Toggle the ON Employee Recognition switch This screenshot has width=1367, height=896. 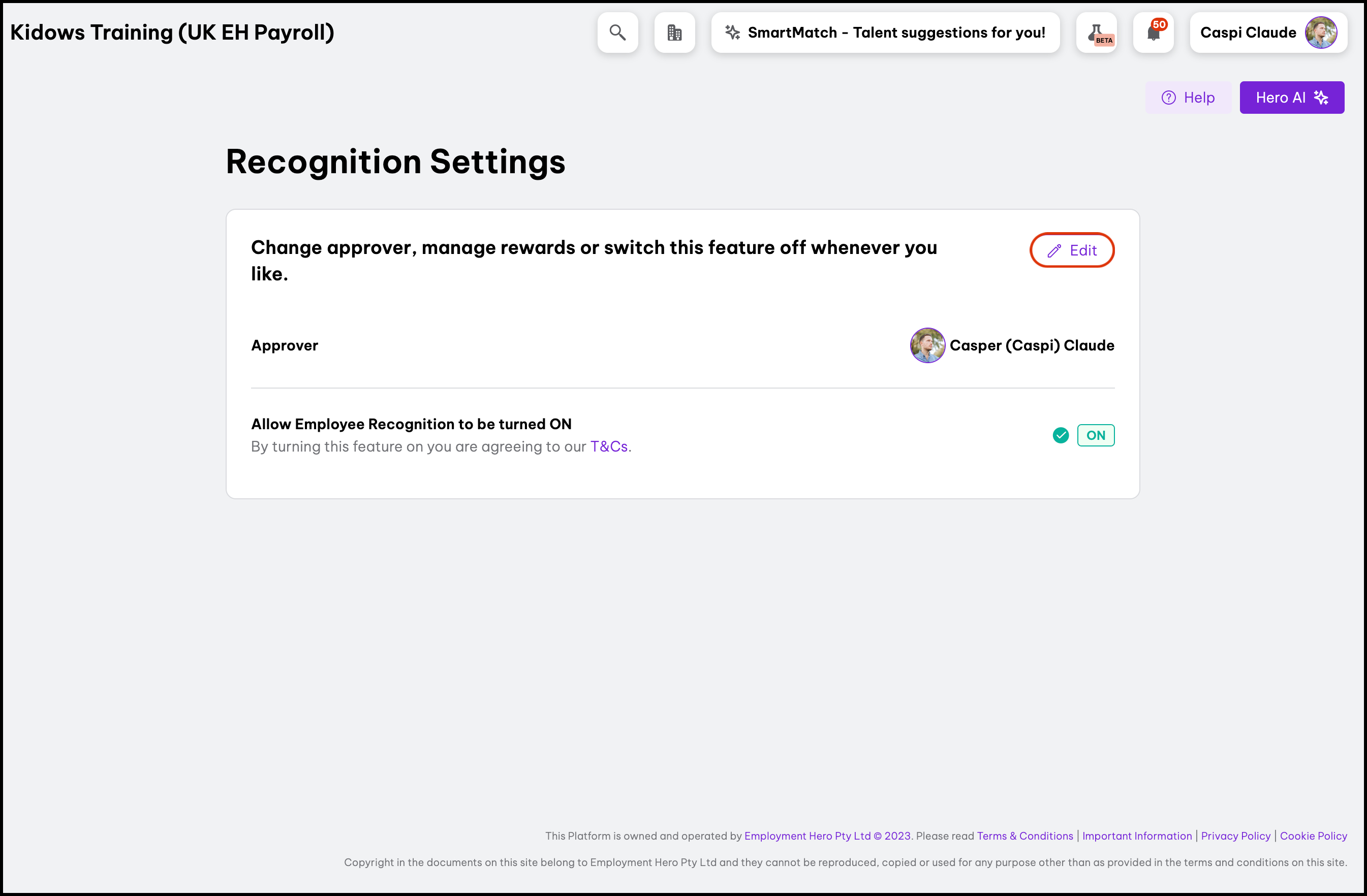[x=1096, y=436]
